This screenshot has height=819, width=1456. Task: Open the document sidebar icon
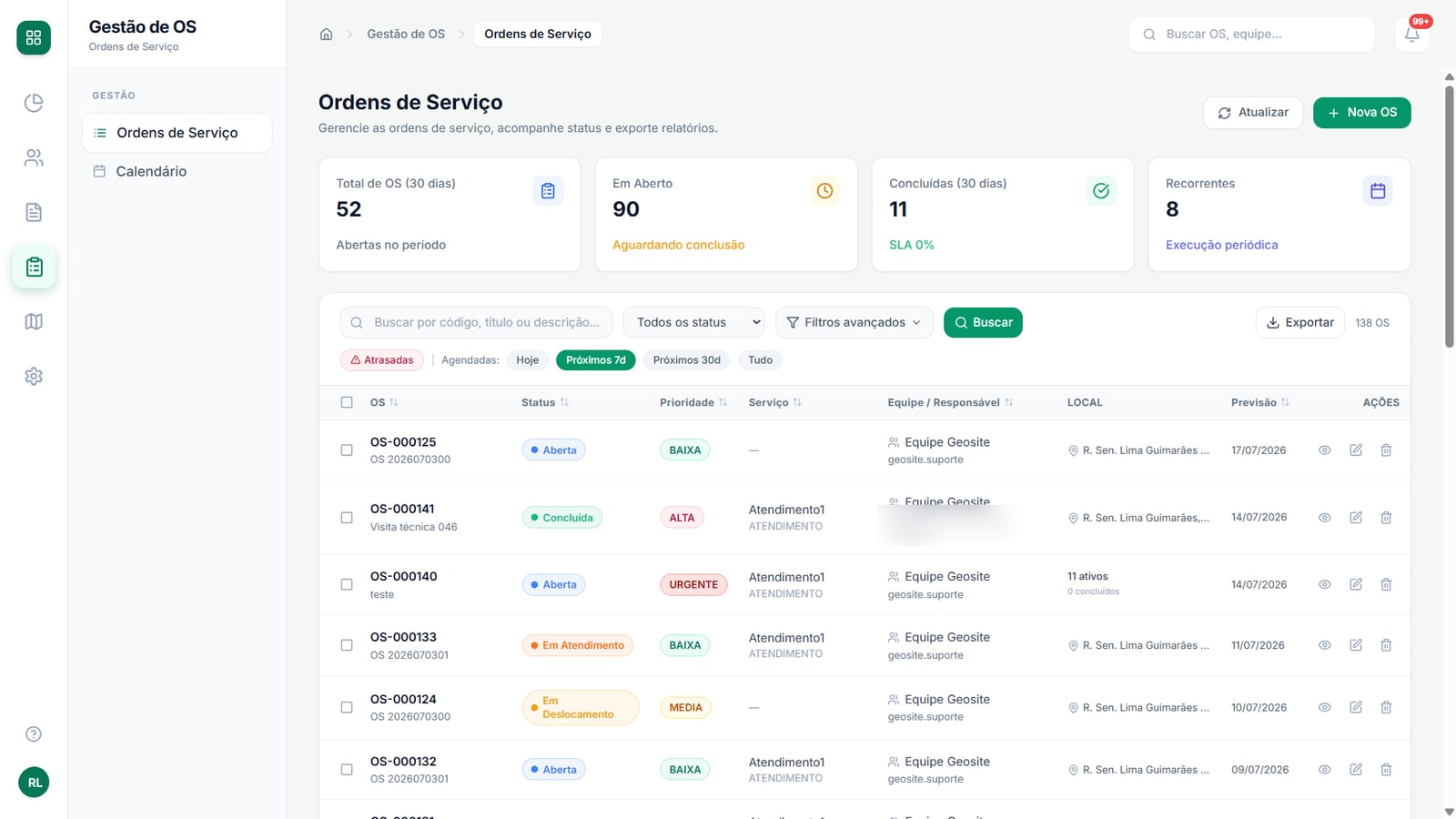pyautogui.click(x=34, y=212)
